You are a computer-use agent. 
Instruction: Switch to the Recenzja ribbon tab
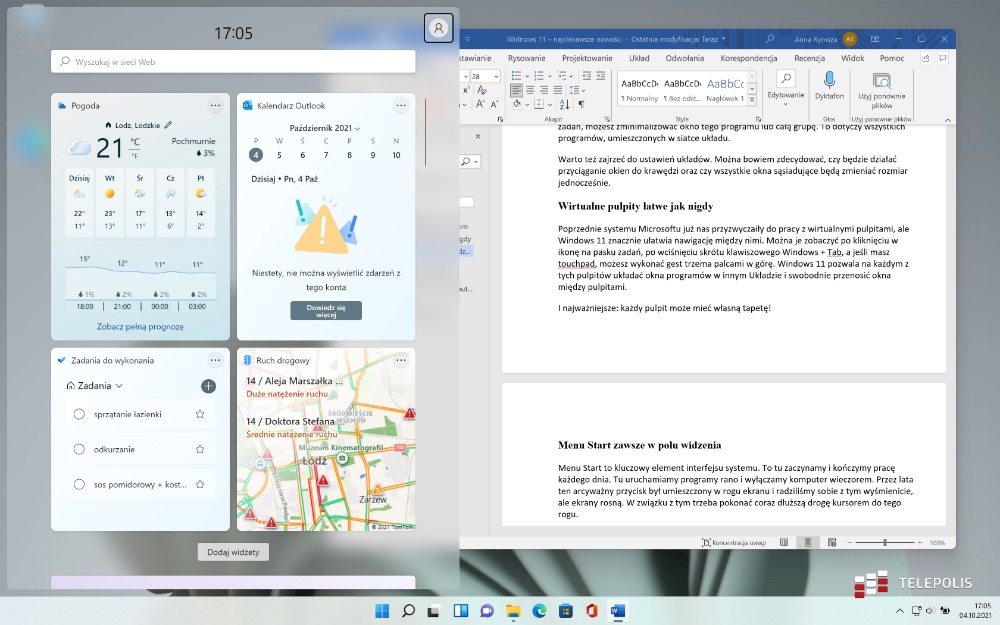[809, 58]
